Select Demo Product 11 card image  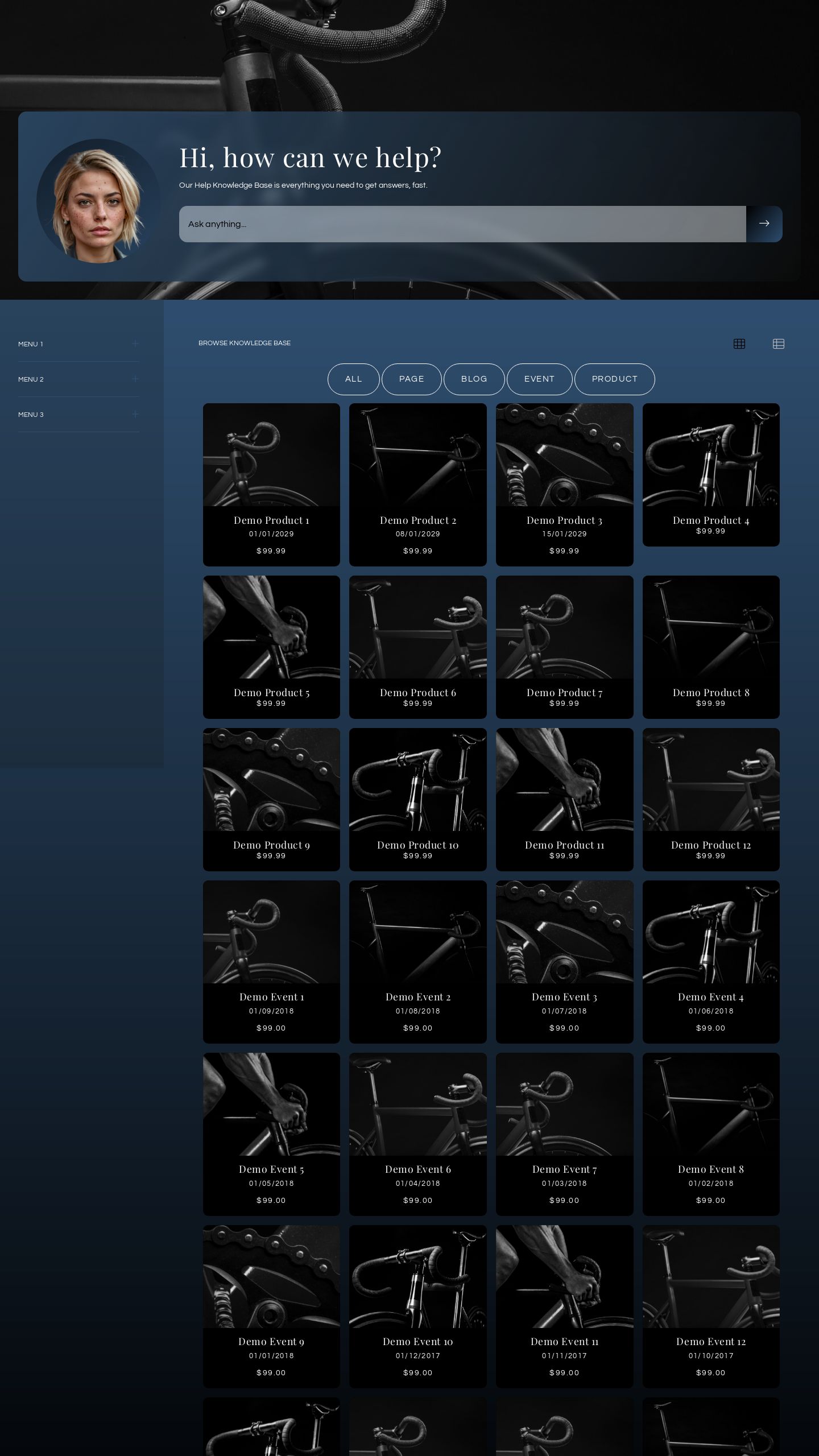click(x=564, y=779)
